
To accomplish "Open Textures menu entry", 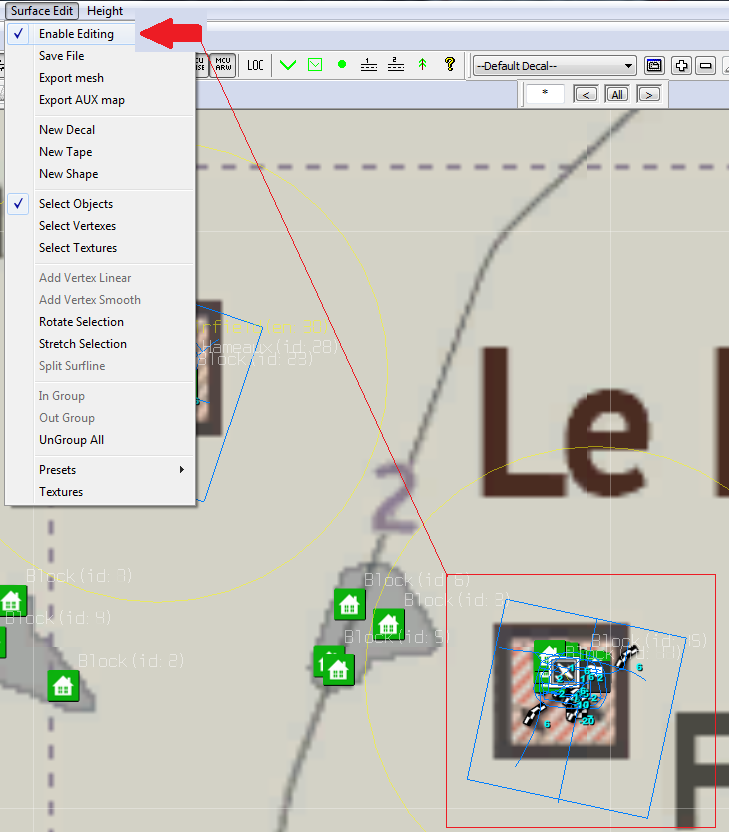I will (x=61, y=492).
